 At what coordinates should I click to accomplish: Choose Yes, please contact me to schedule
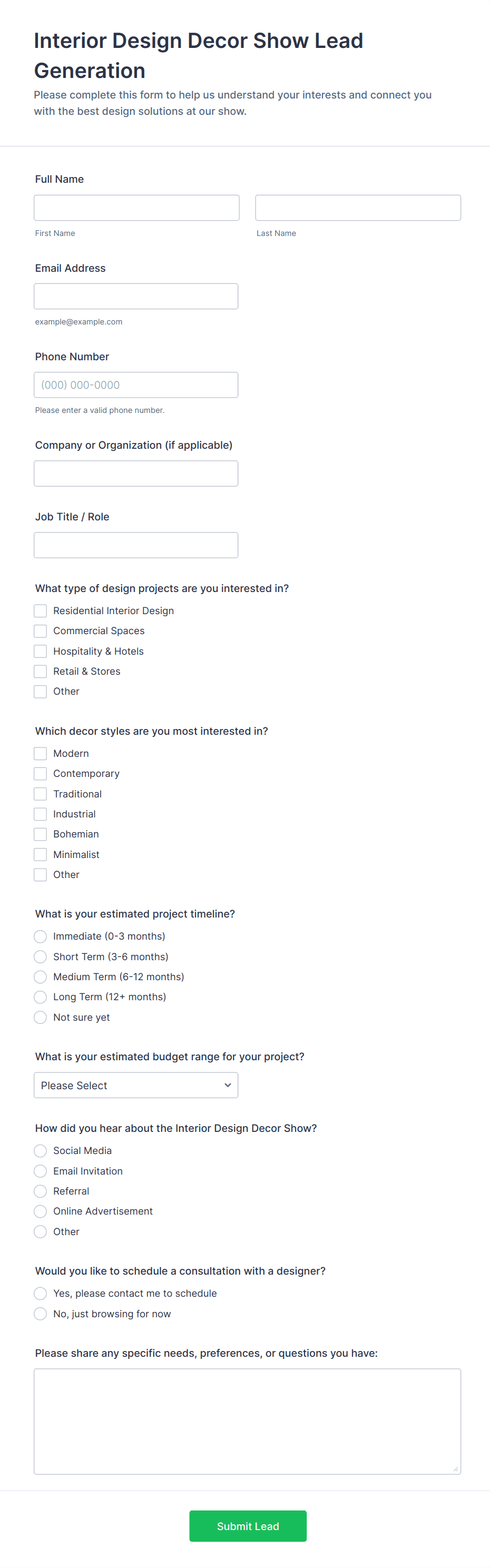[x=40, y=1294]
